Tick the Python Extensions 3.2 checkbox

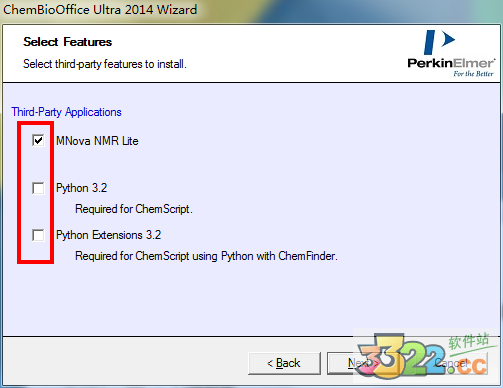(x=38, y=235)
